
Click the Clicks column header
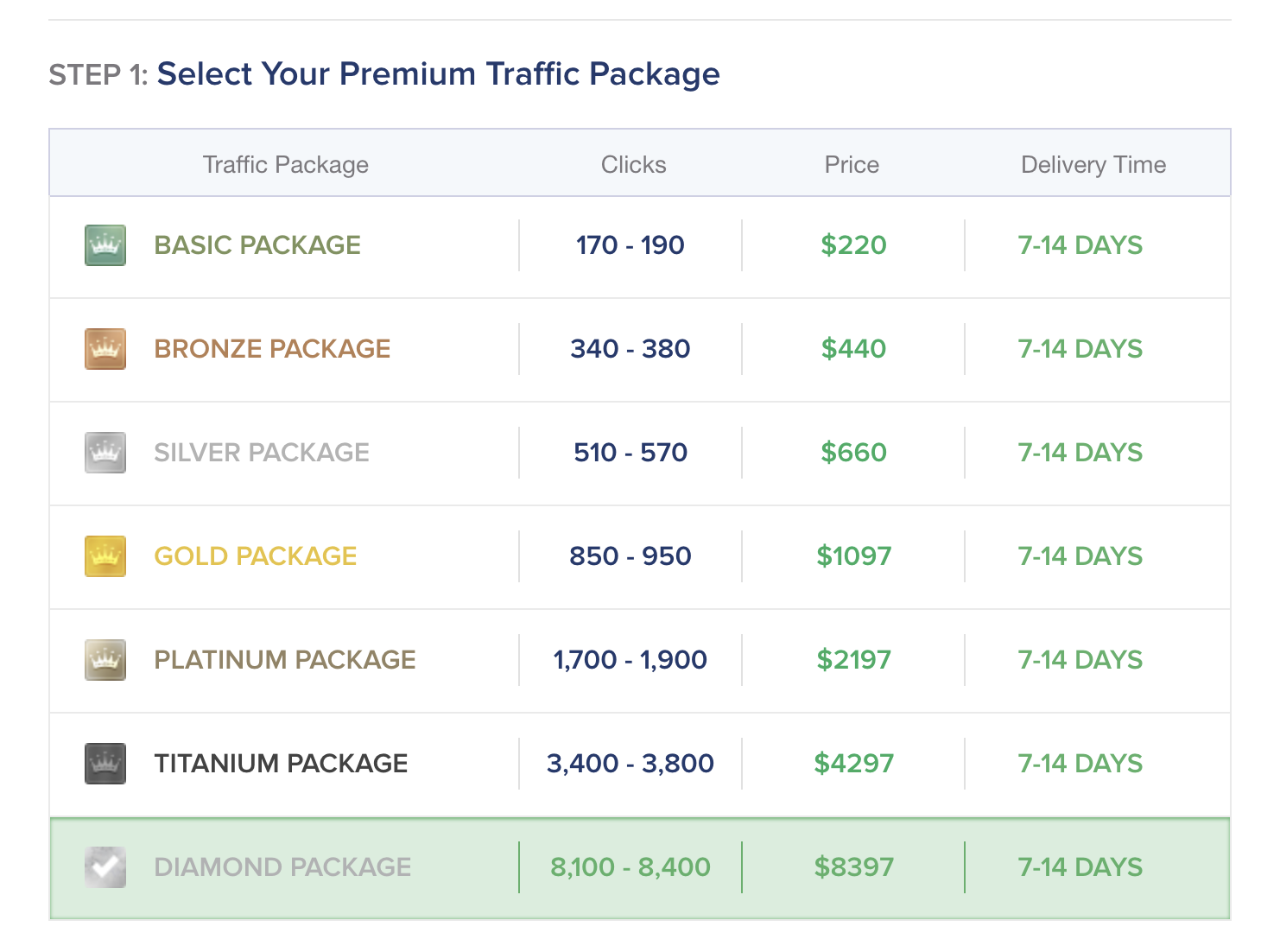click(633, 164)
